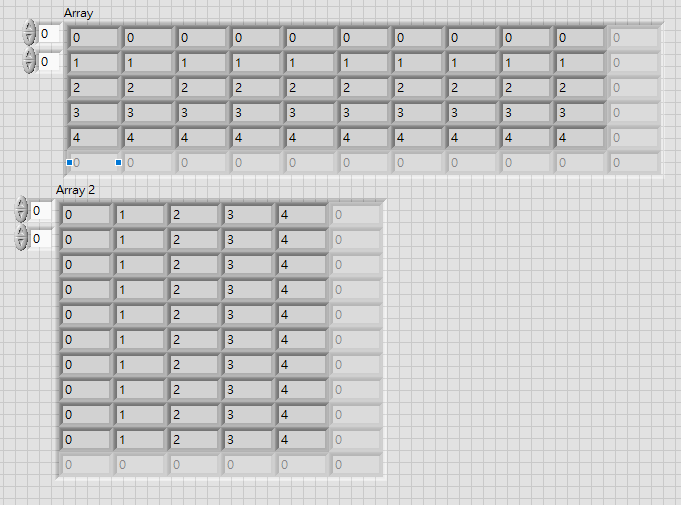Click the first cell of Array's row of 4s
Viewport: 681px width, 505px height.
[x=94, y=138]
